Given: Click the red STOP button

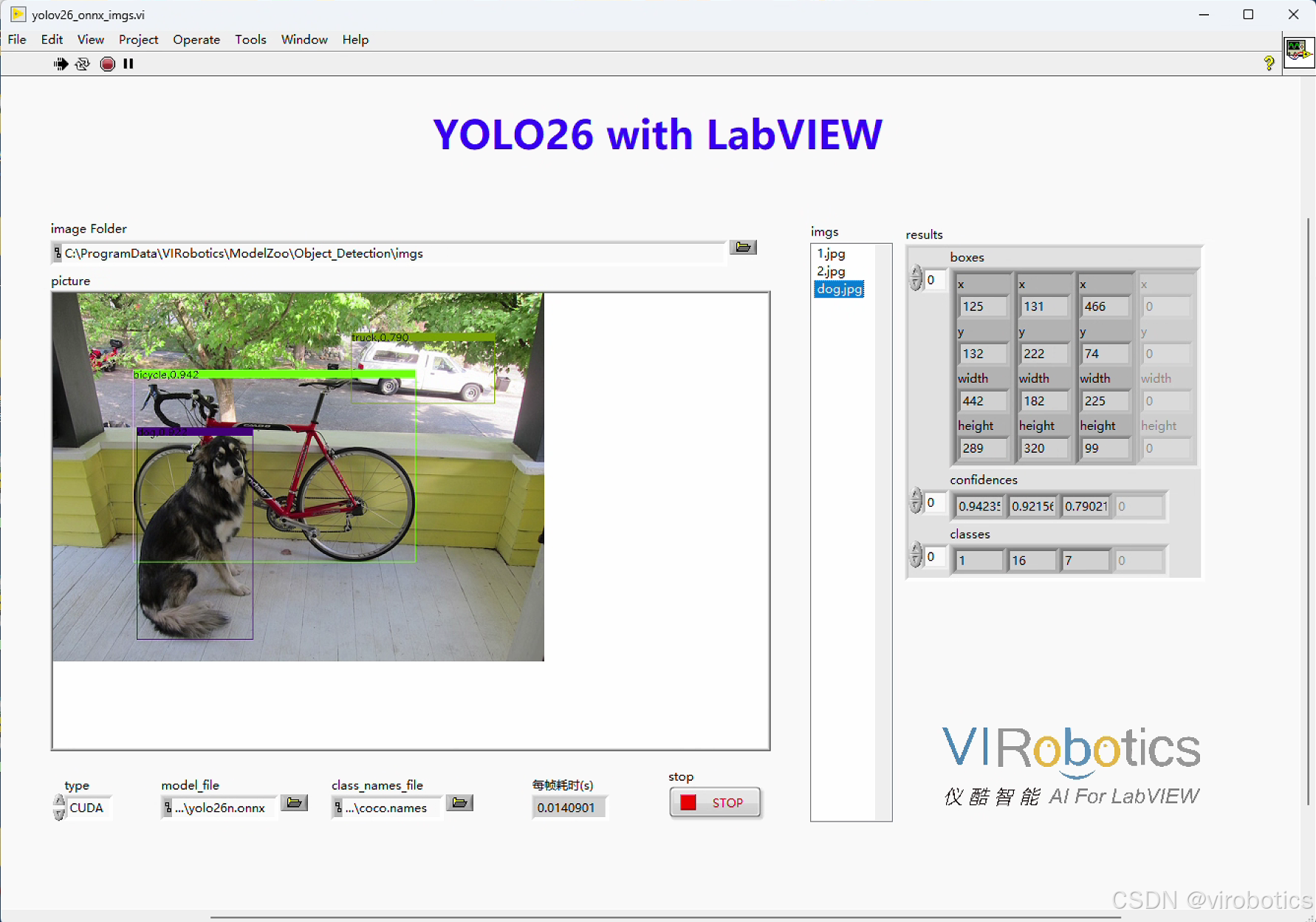Looking at the screenshot, I should point(716,803).
